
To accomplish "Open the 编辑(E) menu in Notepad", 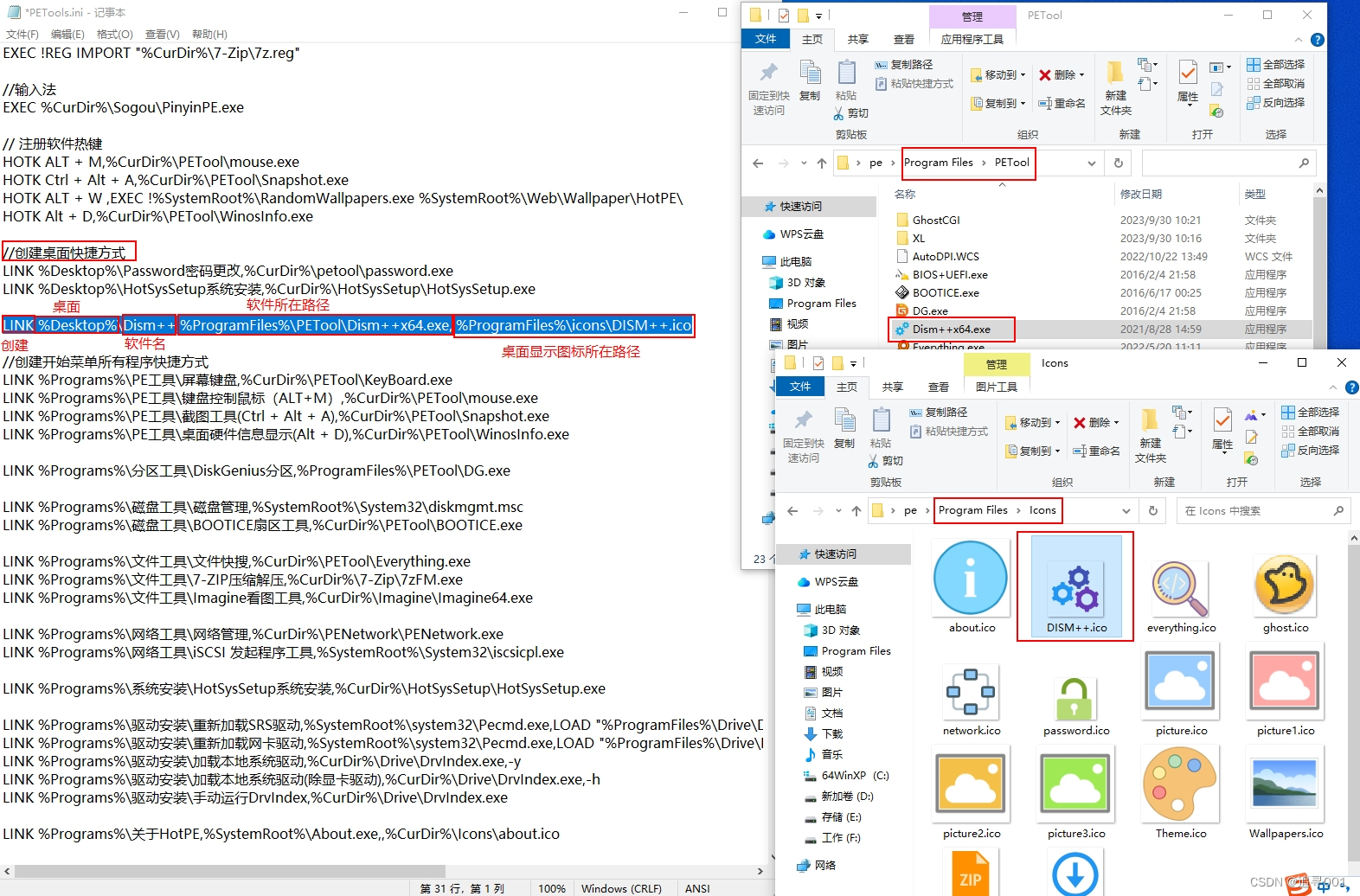I will pyautogui.click(x=67, y=34).
